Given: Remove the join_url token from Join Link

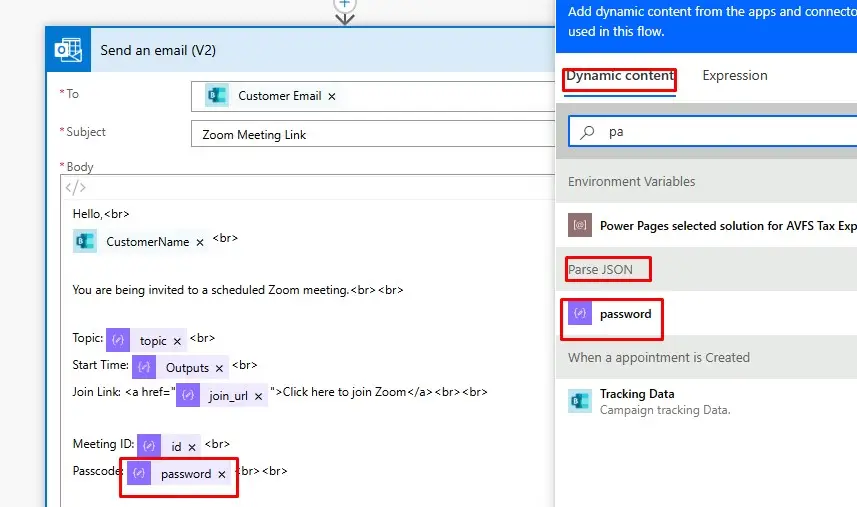Looking at the screenshot, I should tap(258, 397).
